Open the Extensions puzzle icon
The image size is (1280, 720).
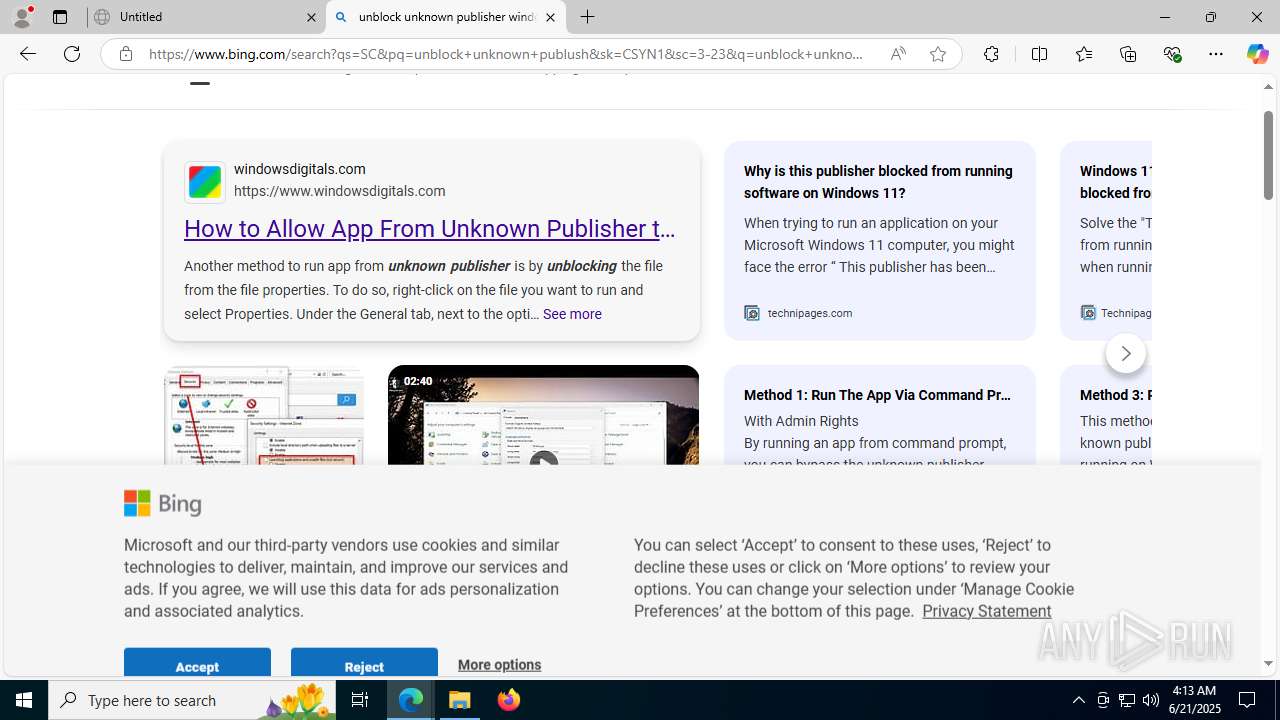click(x=991, y=54)
